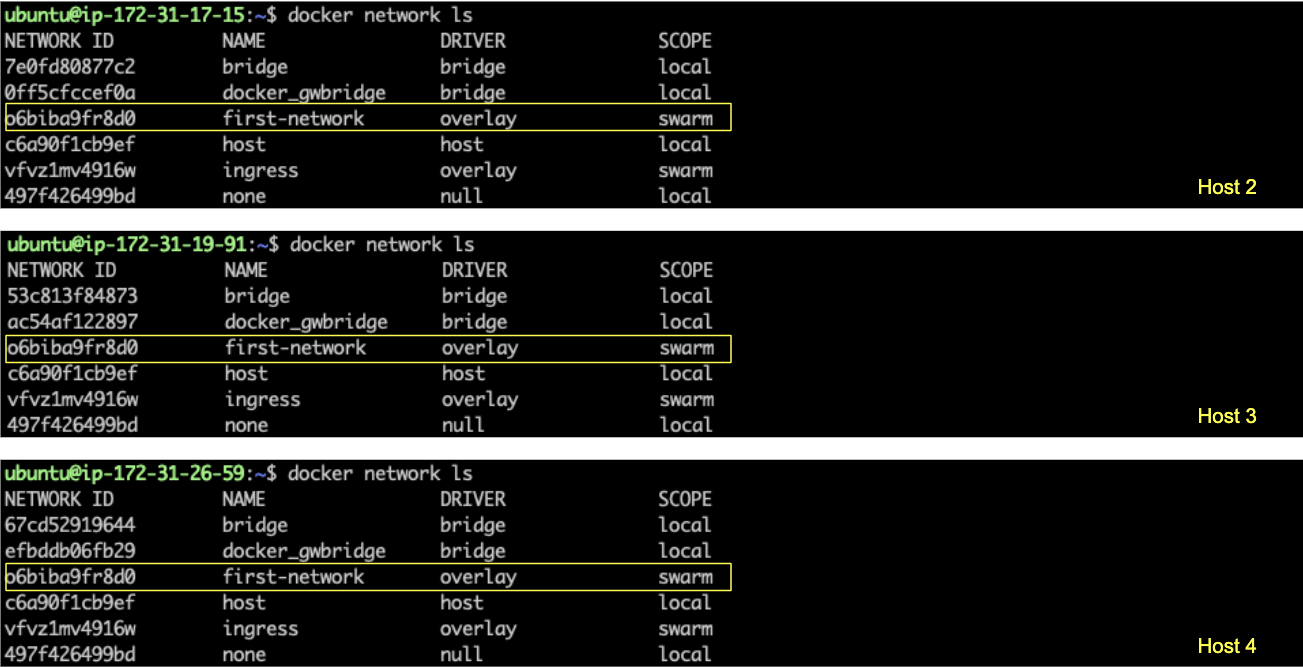Viewport: 1303px width, 667px height.
Task: Click first-network name in ip-172-31-26-59 terminal
Action: coord(293,577)
